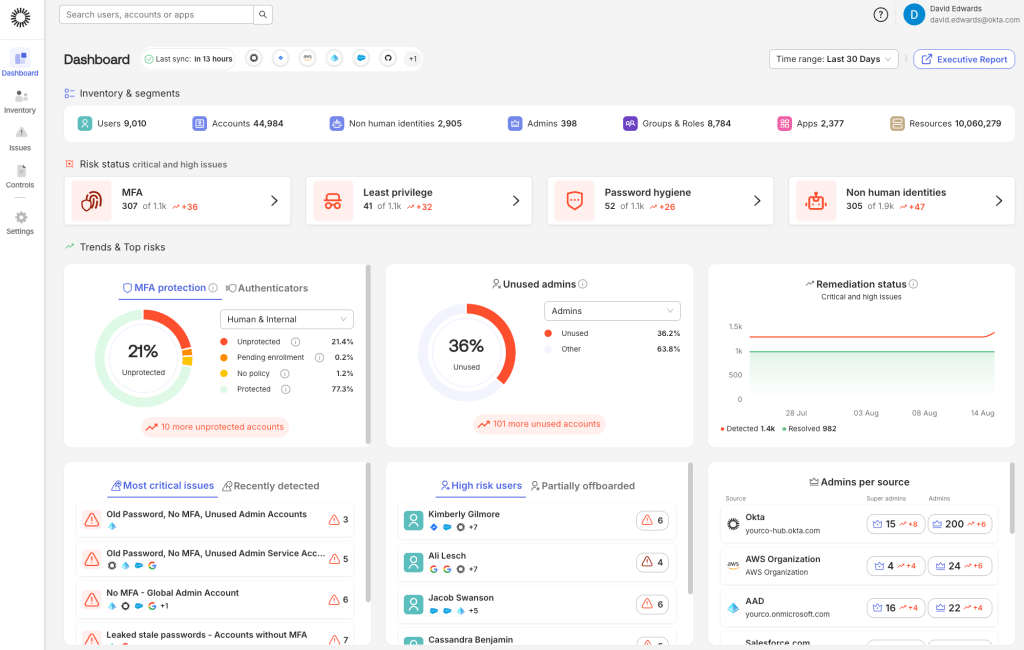Screen dimensions: 1024x650
Task: Click the search magnifier button
Action: point(263,15)
